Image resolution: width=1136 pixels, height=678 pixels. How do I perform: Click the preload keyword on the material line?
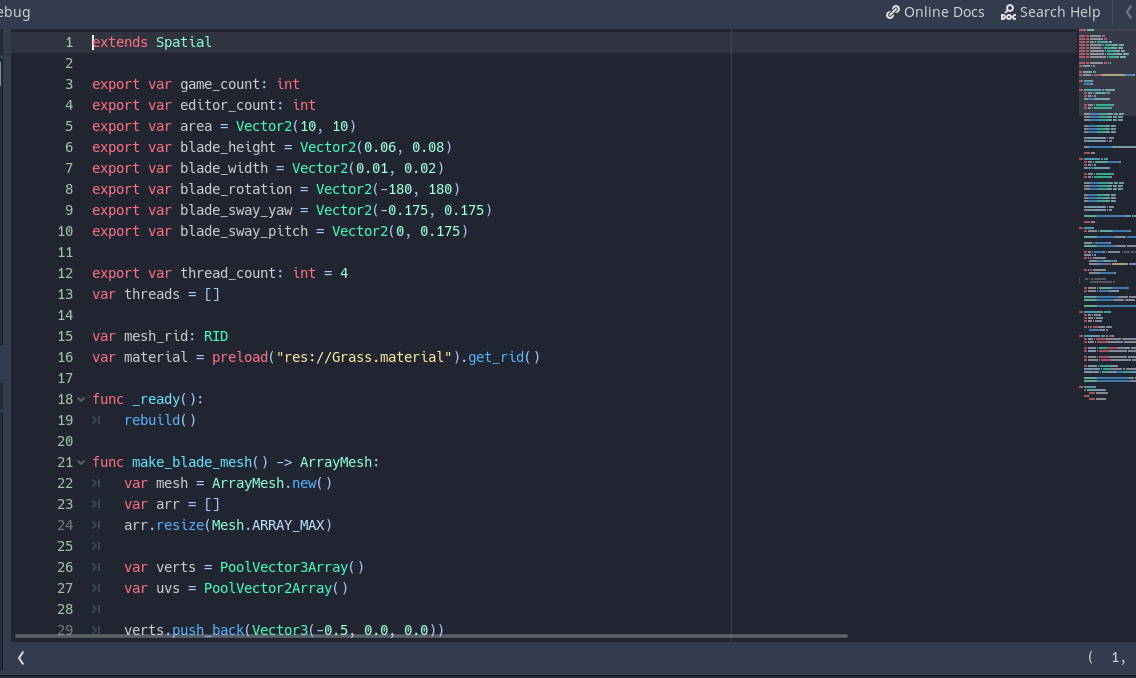coord(240,357)
